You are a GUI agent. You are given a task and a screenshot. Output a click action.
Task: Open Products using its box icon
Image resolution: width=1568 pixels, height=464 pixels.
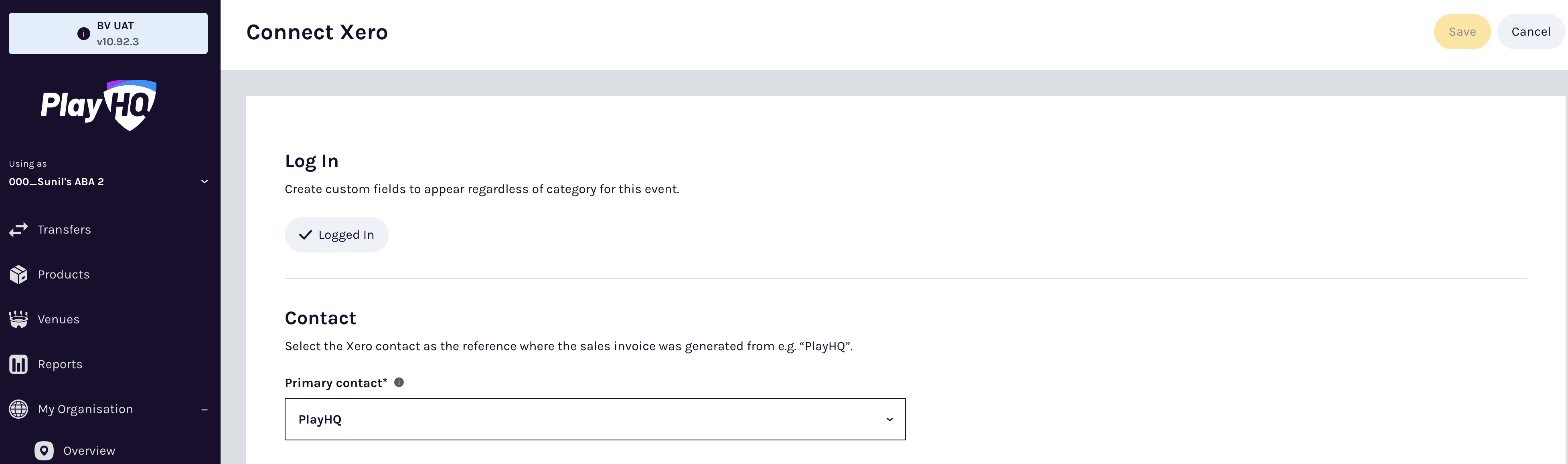click(x=18, y=274)
